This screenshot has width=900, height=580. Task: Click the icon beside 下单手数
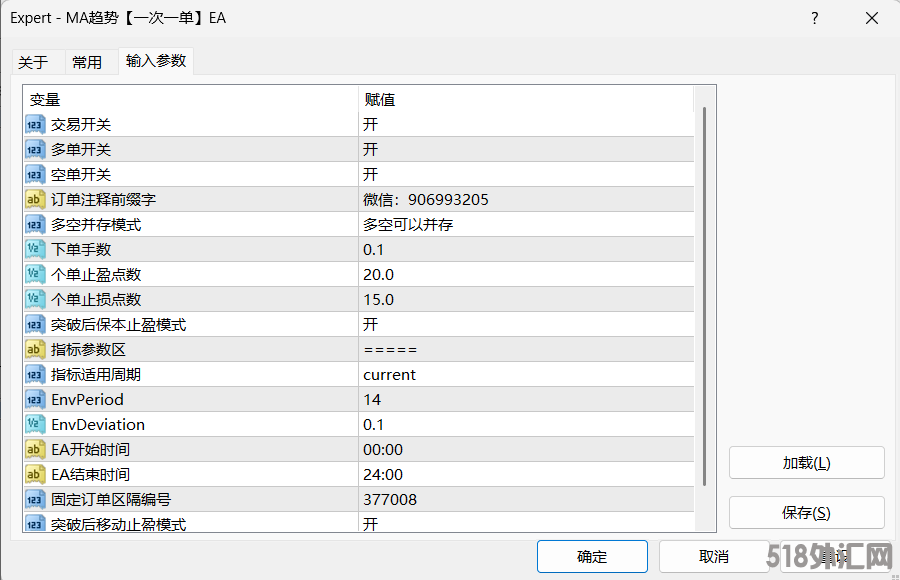coord(35,250)
